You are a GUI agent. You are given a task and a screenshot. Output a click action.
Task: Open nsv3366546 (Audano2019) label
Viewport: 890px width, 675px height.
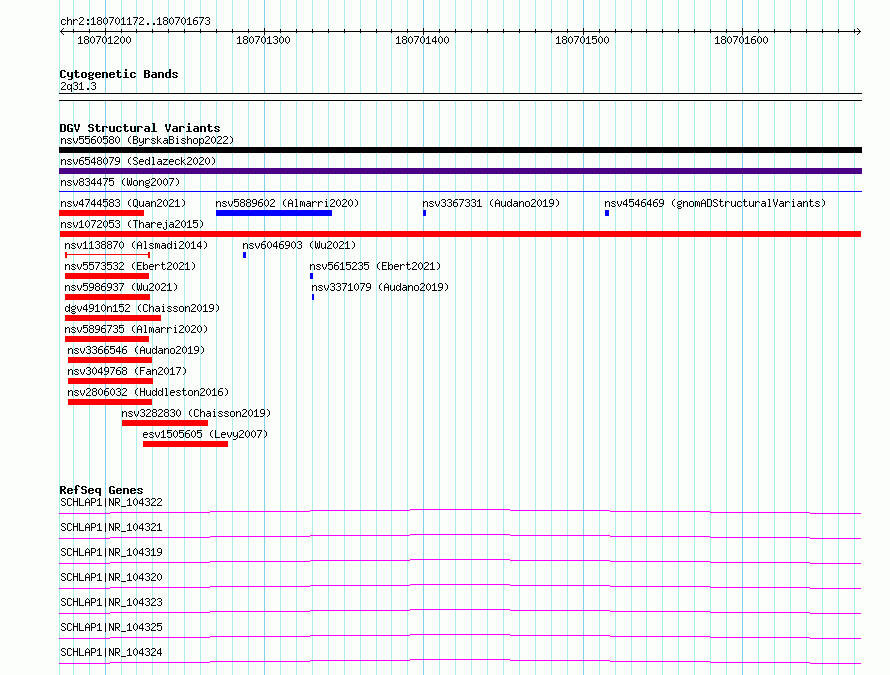[x=136, y=350]
